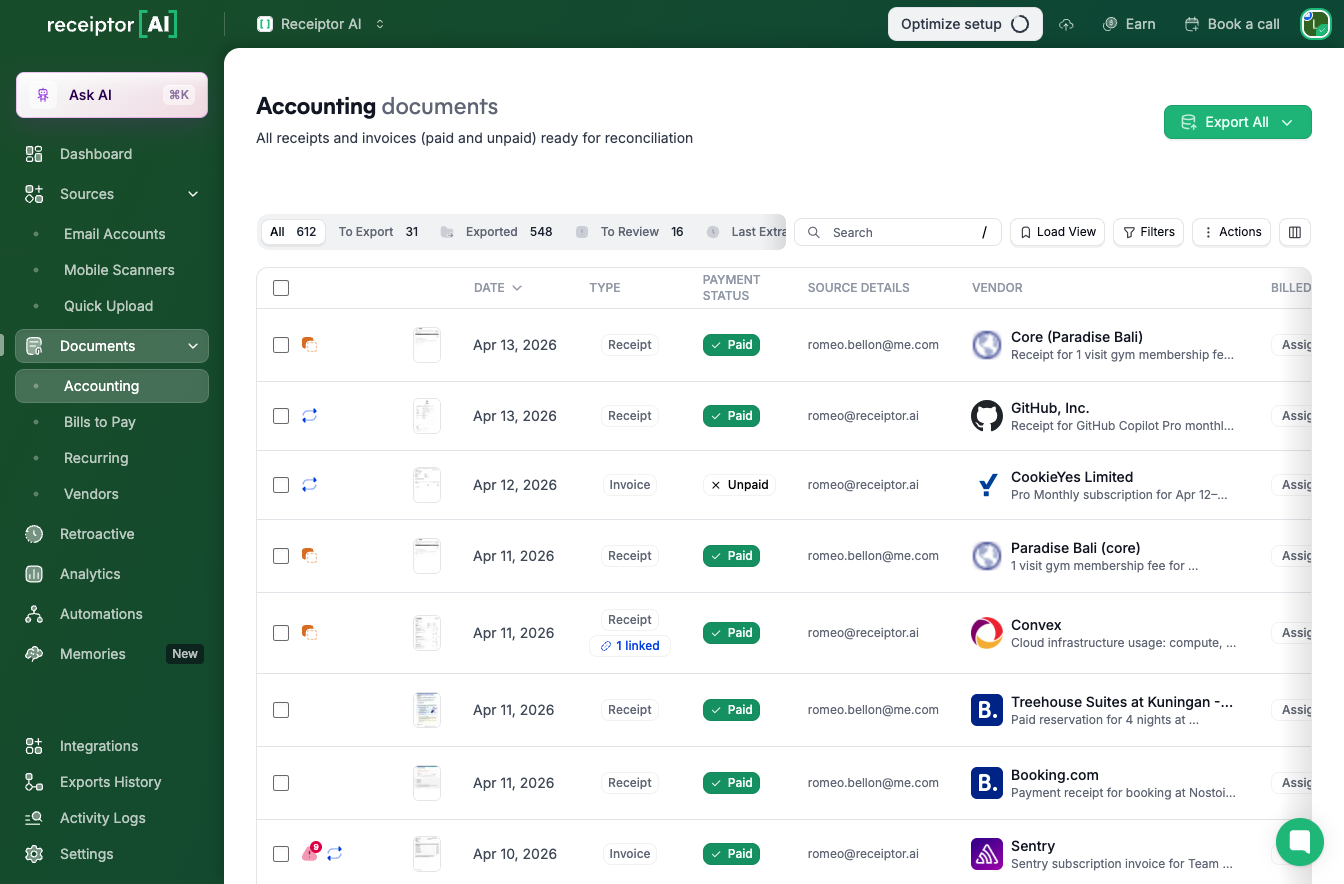The image size is (1344, 884).
Task: Click the Dashboard sidebar icon
Action: coord(34,154)
